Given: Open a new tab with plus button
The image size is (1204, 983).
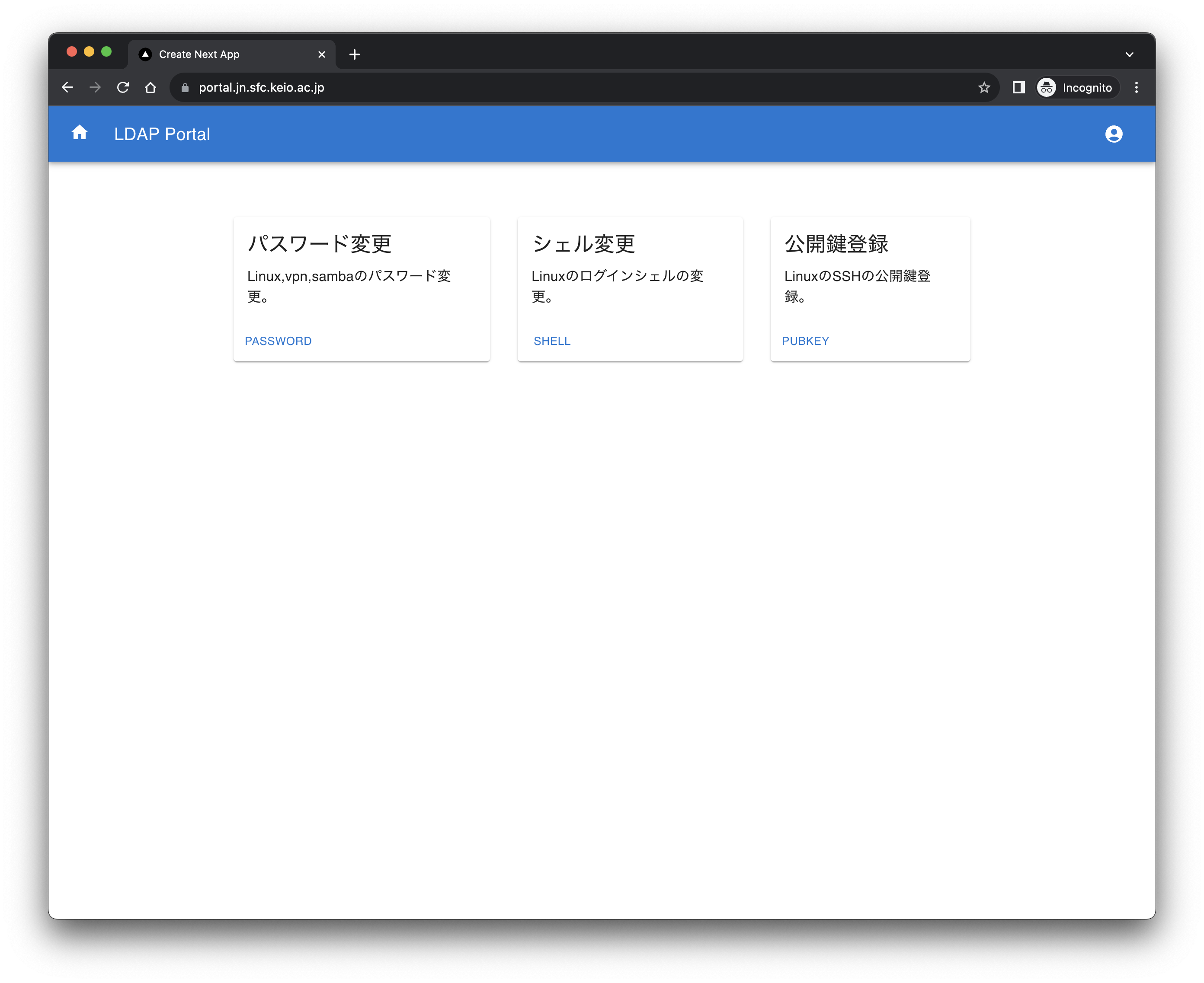Looking at the screenshot, I should tap(355, 54).
